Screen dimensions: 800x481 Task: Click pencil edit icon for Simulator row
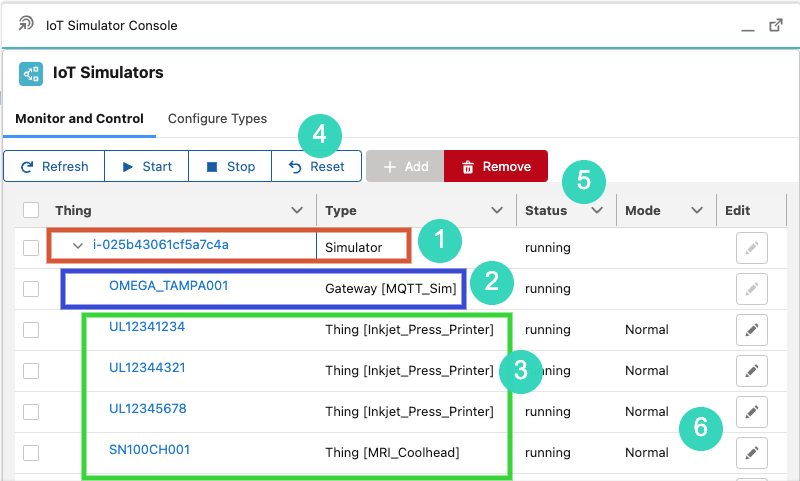coord(752,248)
